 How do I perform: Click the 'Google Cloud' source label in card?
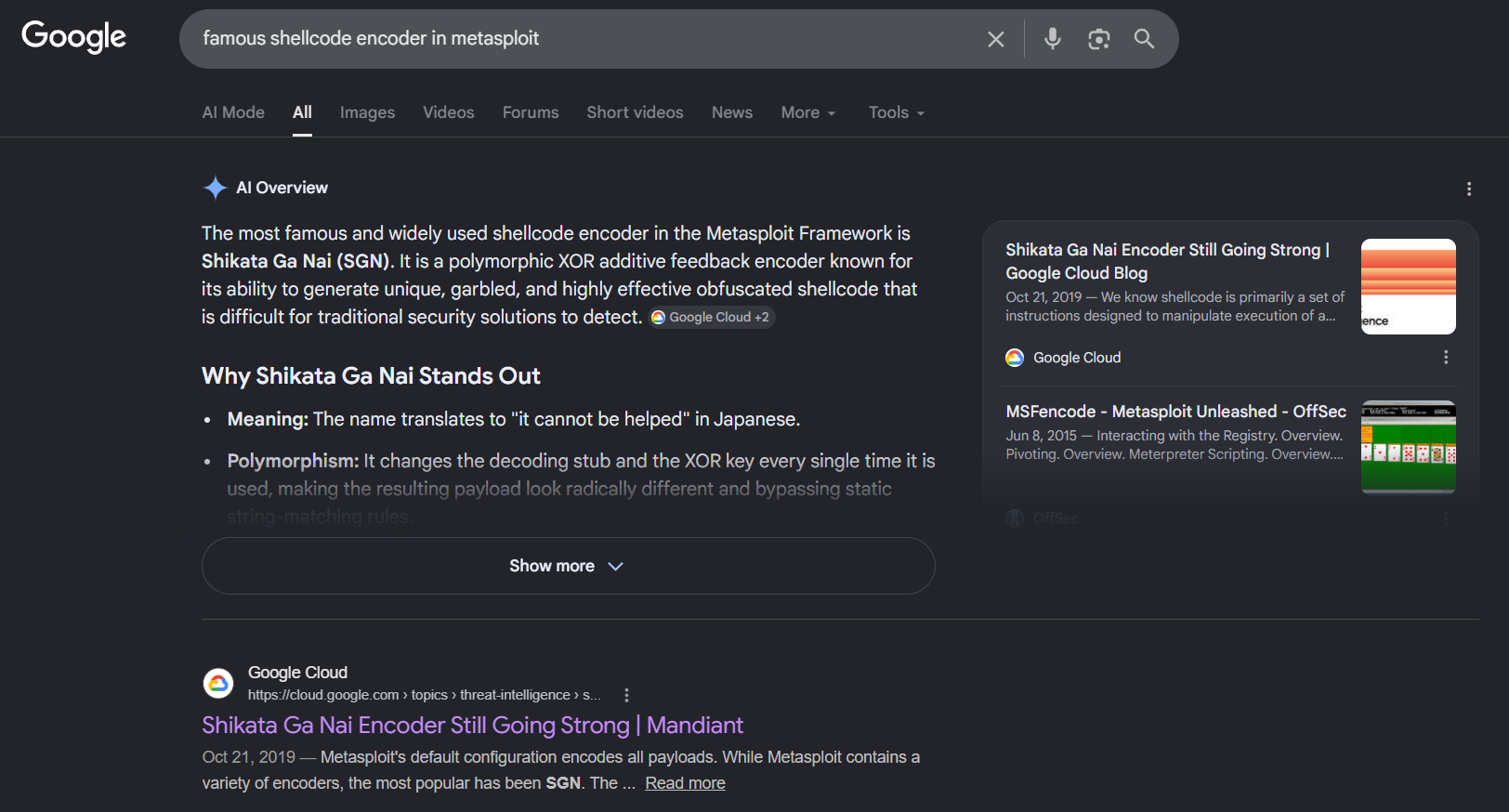pyautogui.click(x=1077, y=358)
